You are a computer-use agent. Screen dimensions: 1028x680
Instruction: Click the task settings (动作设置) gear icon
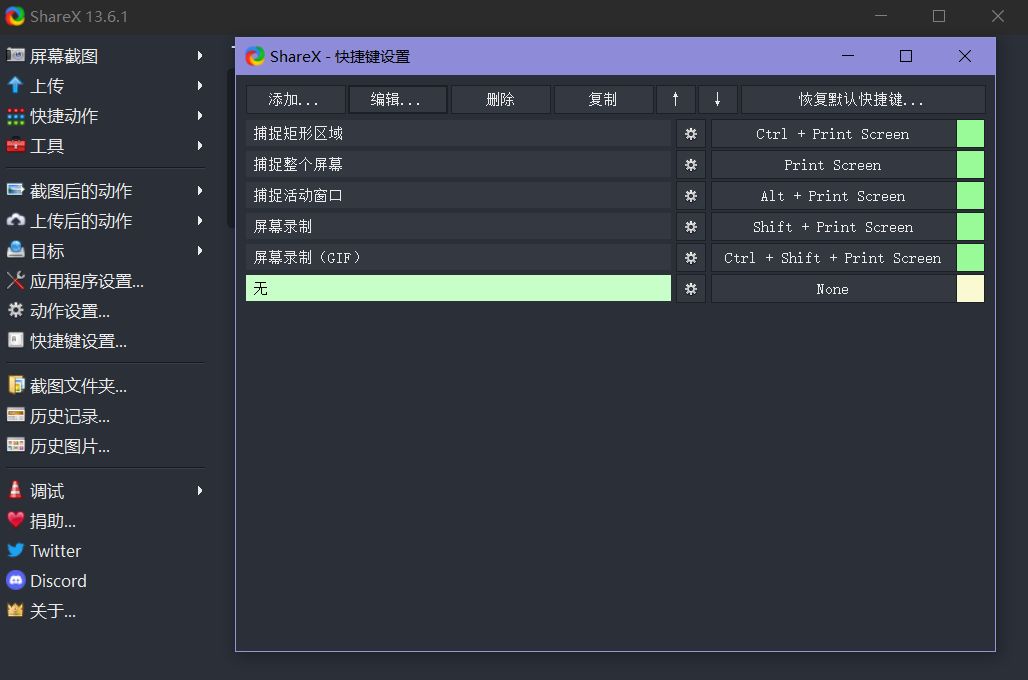pos(15,310)
